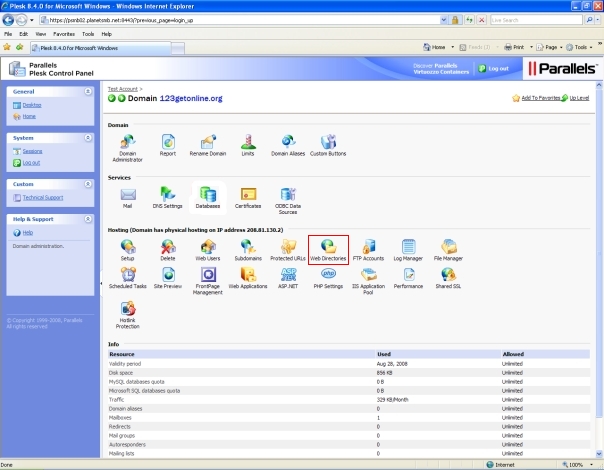Click the browser Refresh button
Image resolution: width=604 pixels, height=470 pixels.
[x=469, y=20]
